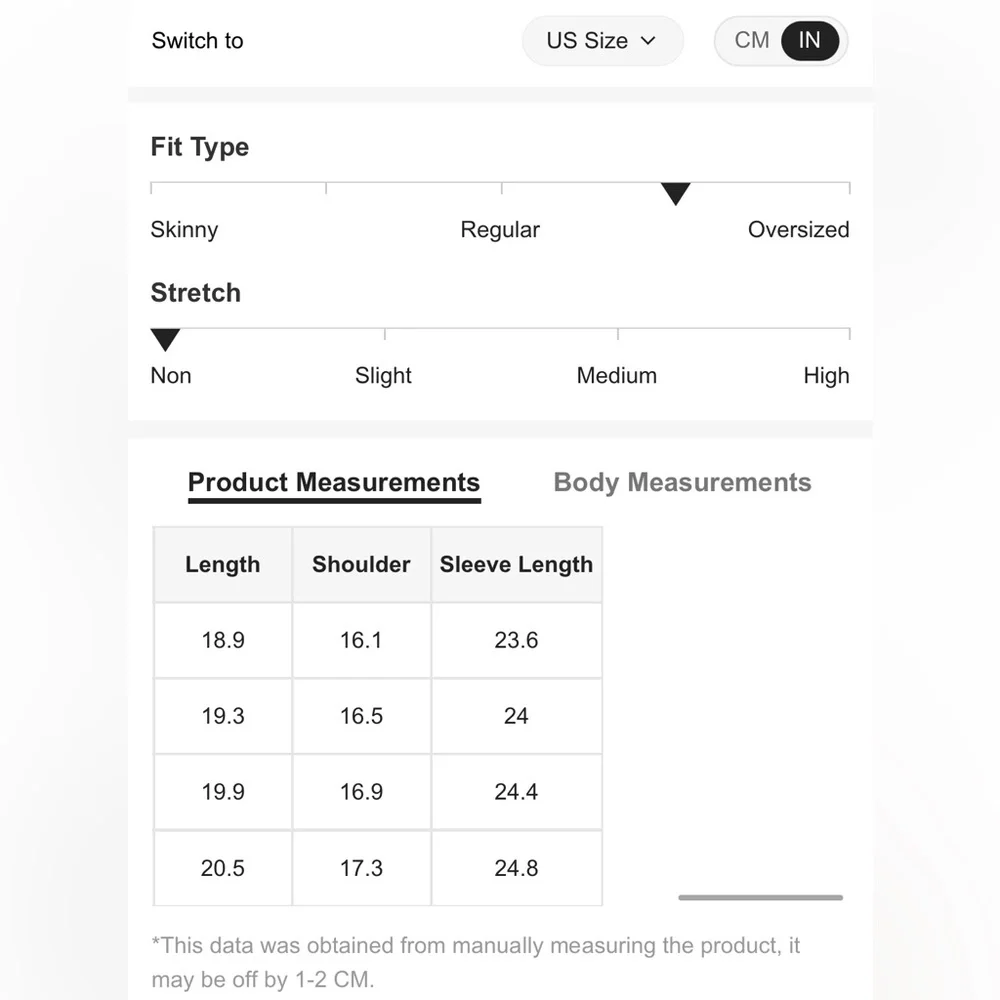Open the US Size dropdown
Image resolution: width=1000 pixels, height=1000 pixels.
pyautogui.click(x=602, y=41)
